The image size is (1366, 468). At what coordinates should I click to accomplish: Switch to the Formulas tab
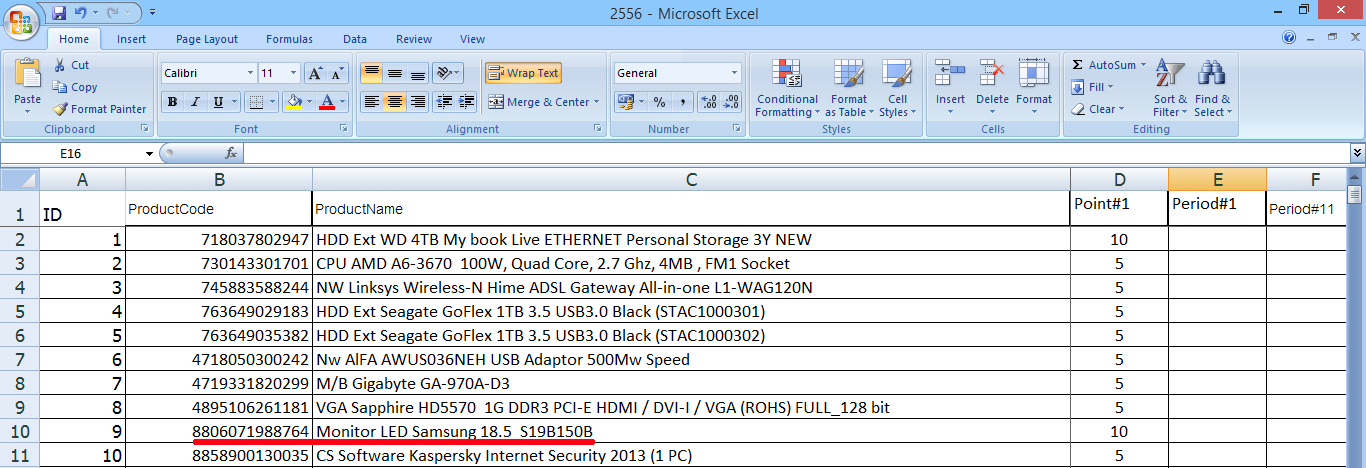tap(289, 39)
